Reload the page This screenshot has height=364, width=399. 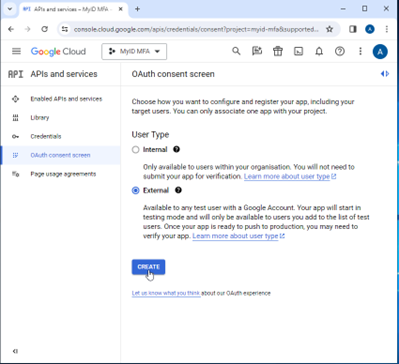point(45,29)
